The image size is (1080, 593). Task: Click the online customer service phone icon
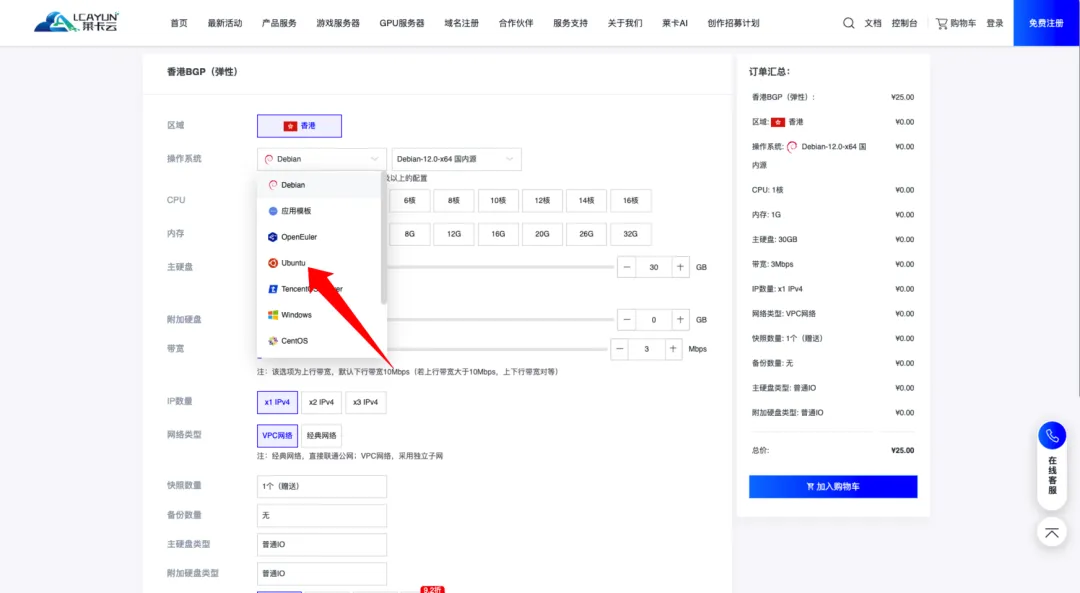pos(1051,436)
